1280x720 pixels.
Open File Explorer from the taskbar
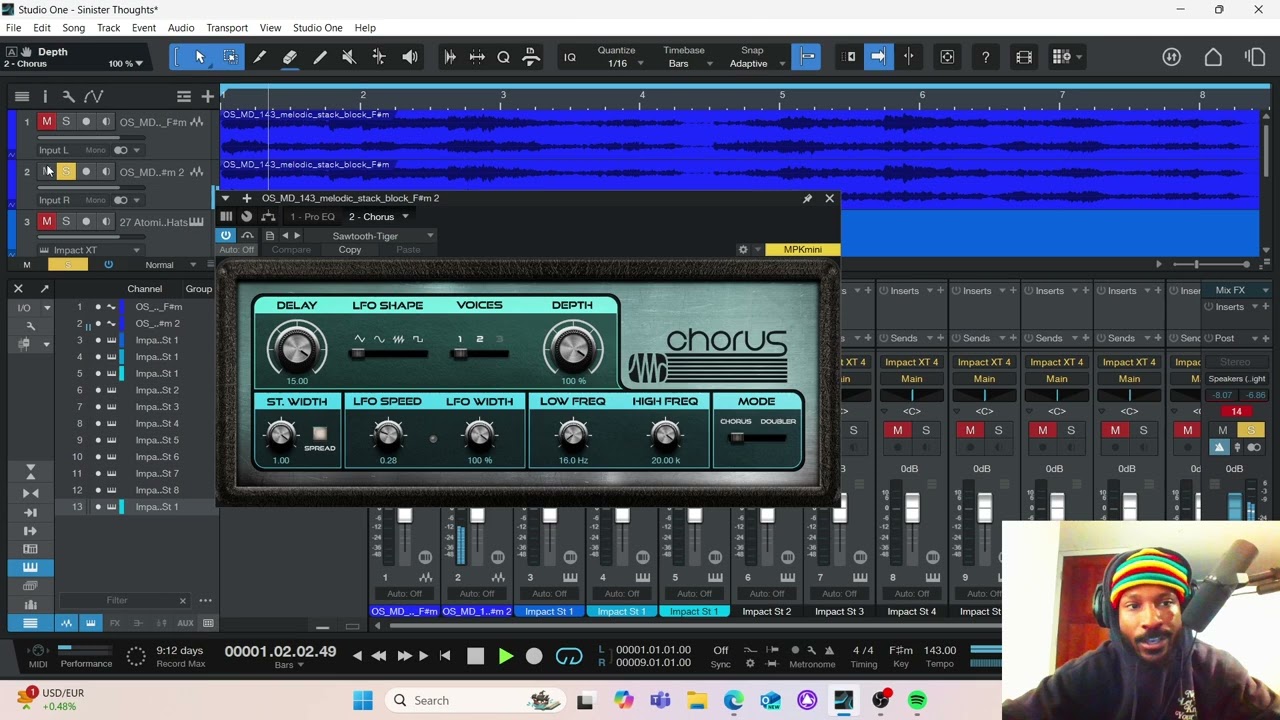(697, 700)
